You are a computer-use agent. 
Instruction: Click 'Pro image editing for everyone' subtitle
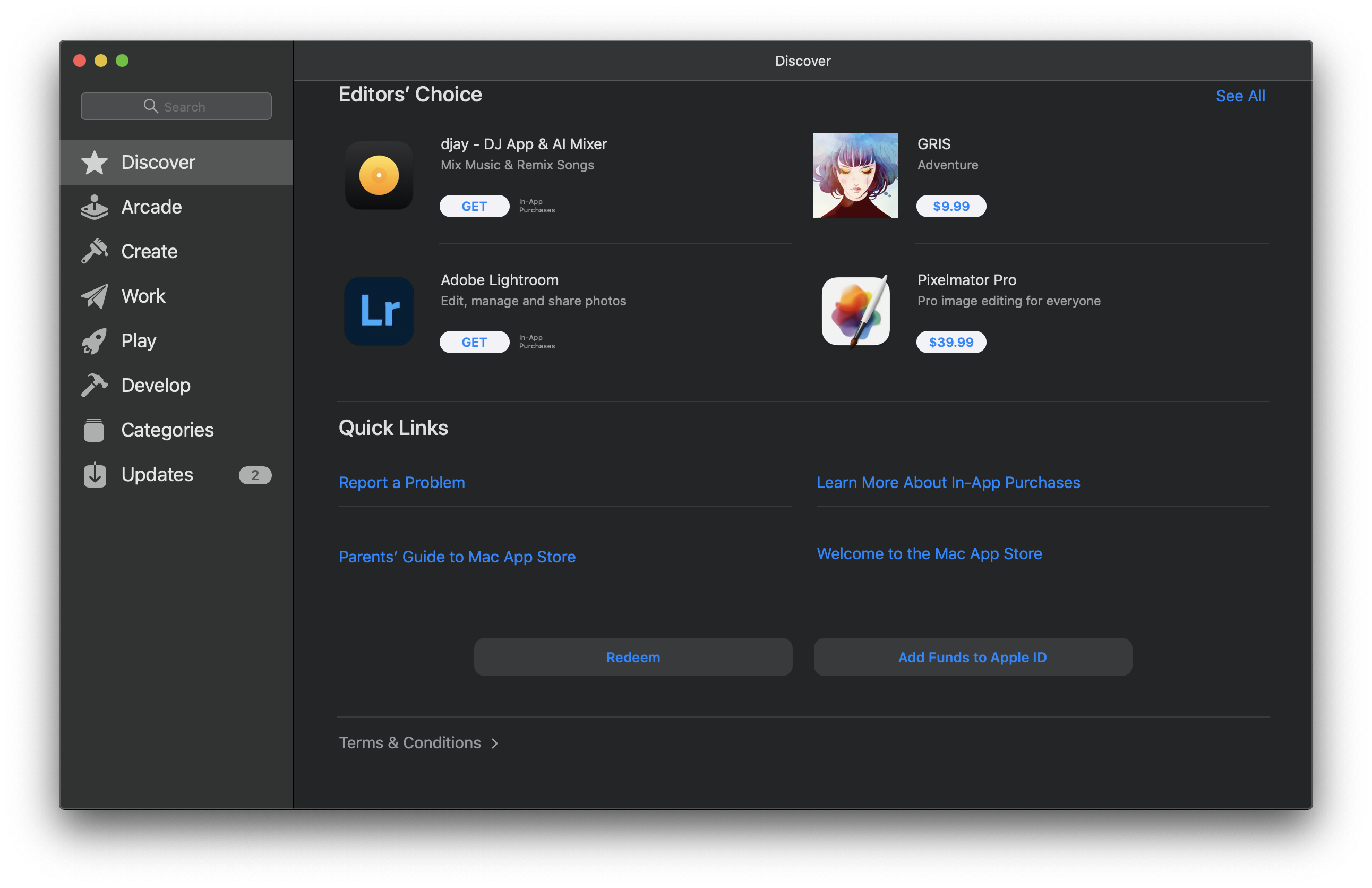click(x=1009, y=301)
